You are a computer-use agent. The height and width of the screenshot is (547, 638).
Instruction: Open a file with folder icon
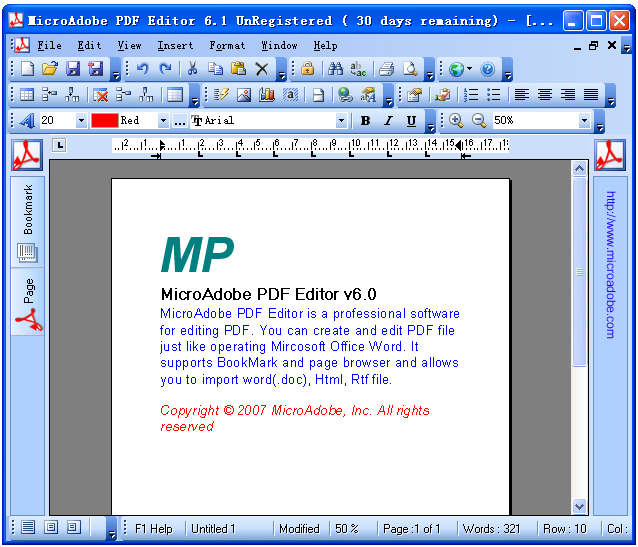[x=50, y=69]
